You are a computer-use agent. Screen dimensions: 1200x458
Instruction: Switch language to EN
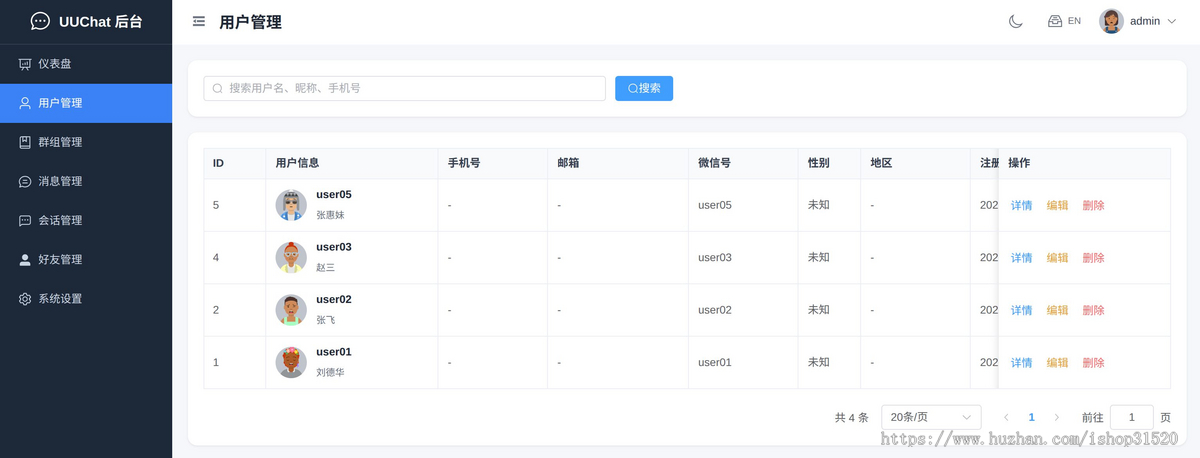pyautogui.click(x=1064, y=21)
